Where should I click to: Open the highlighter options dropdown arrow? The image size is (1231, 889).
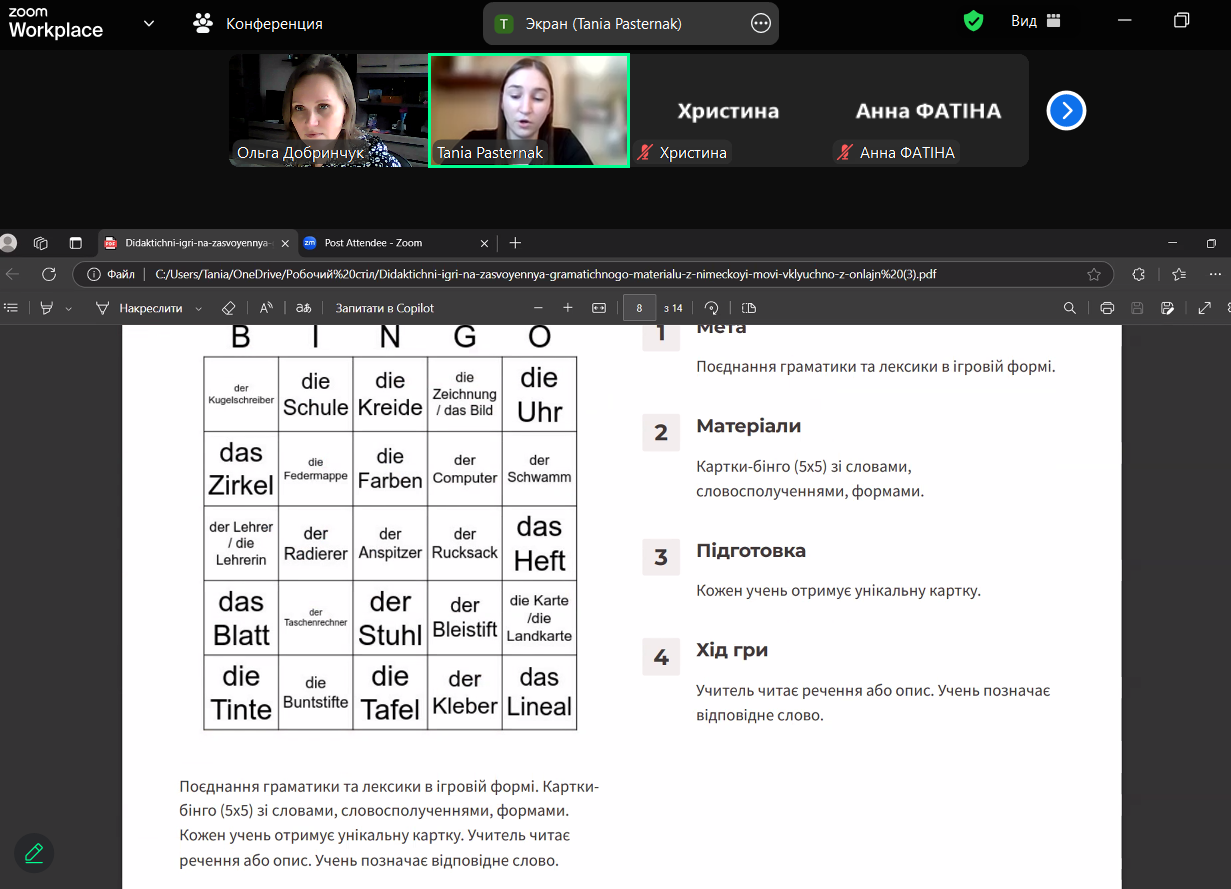[69, 309]
